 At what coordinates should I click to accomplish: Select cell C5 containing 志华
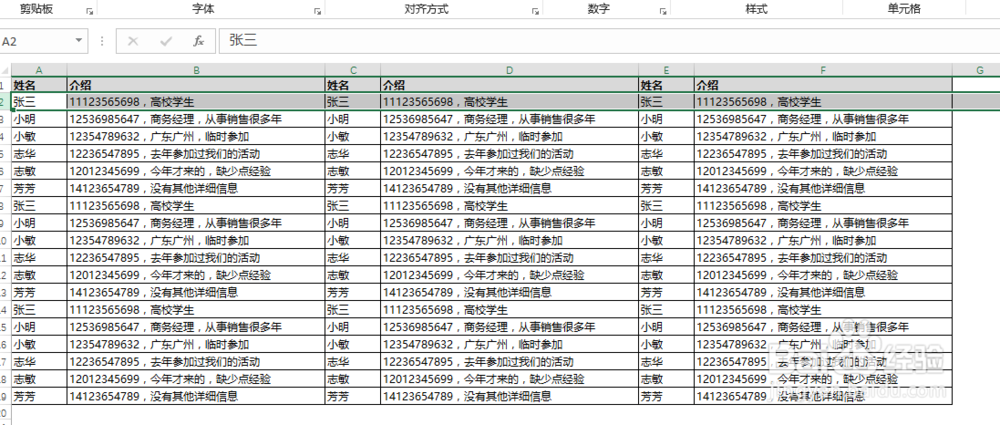353,154
